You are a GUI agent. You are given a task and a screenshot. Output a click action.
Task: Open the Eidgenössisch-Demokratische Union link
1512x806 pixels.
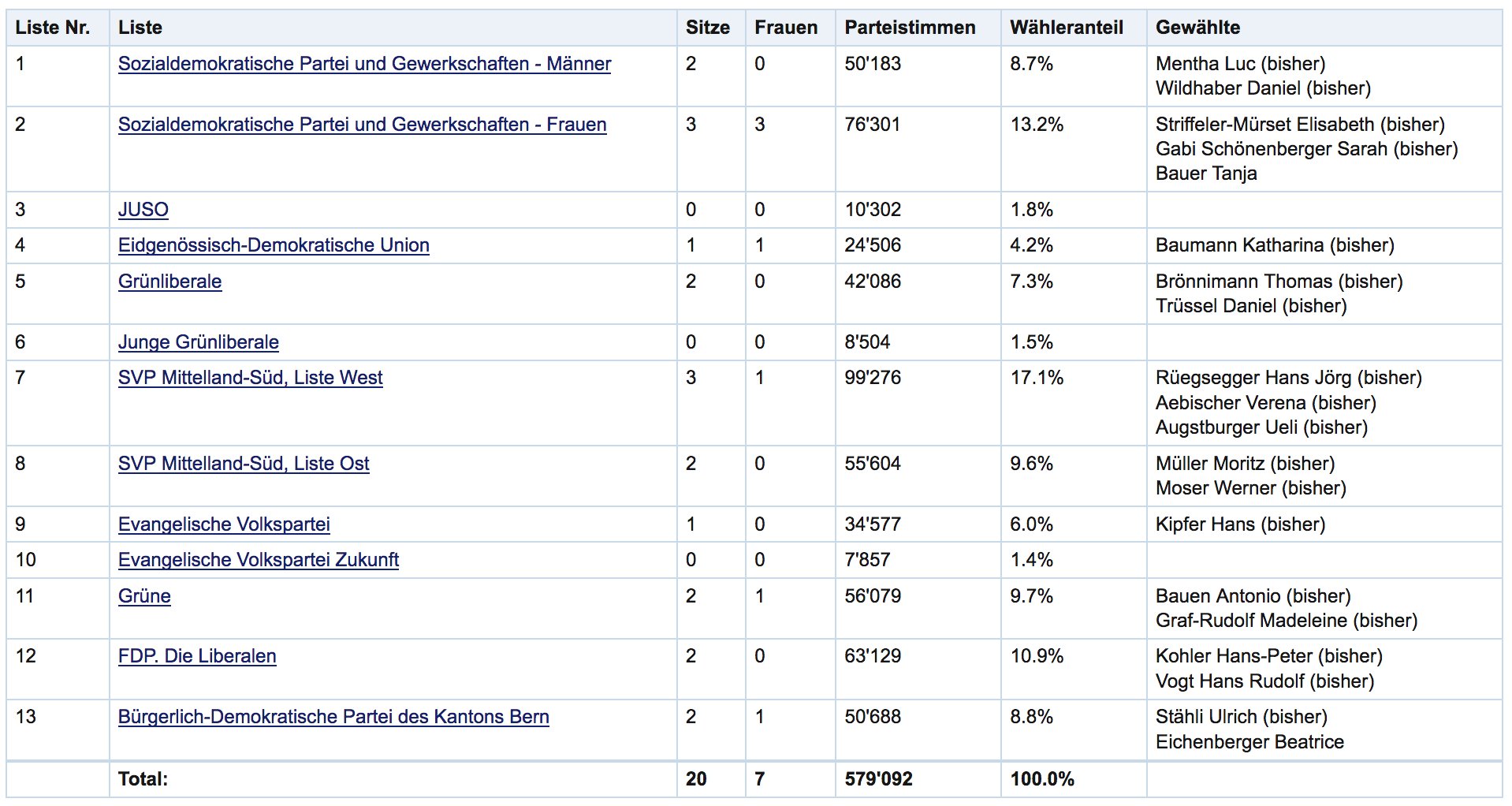point(274,245)
